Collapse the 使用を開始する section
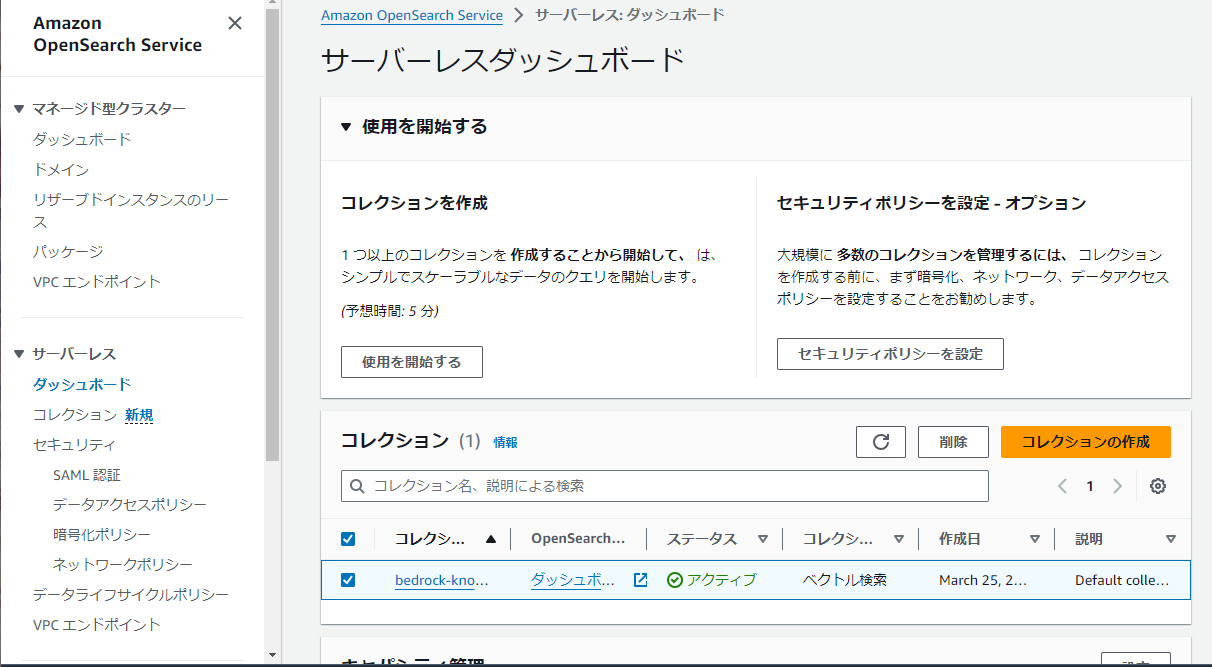The height and width of the screenshot is (667, 1212). click(x=345, y=127)
